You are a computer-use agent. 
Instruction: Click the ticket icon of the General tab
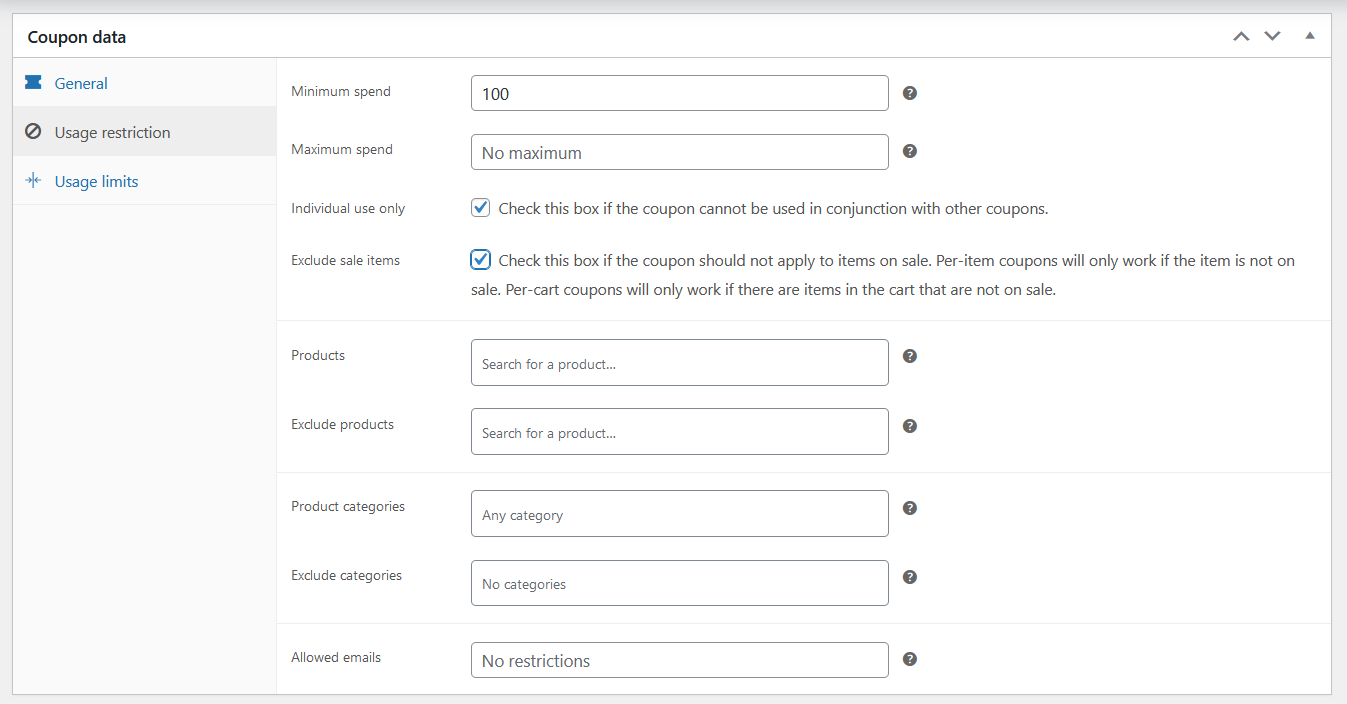tap(33, 83)
